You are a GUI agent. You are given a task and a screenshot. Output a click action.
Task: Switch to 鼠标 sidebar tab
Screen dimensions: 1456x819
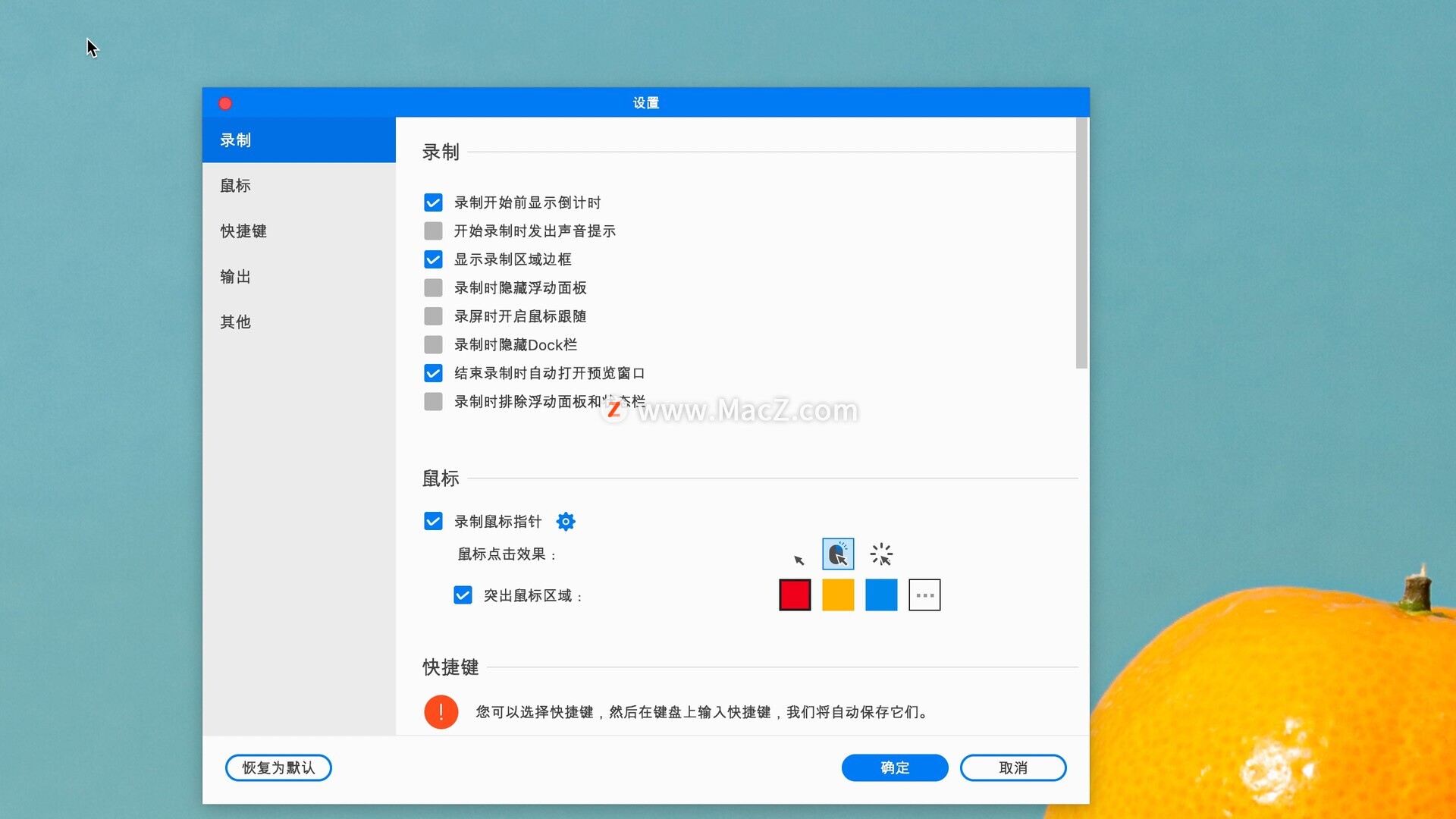click(x=299, y=186)
